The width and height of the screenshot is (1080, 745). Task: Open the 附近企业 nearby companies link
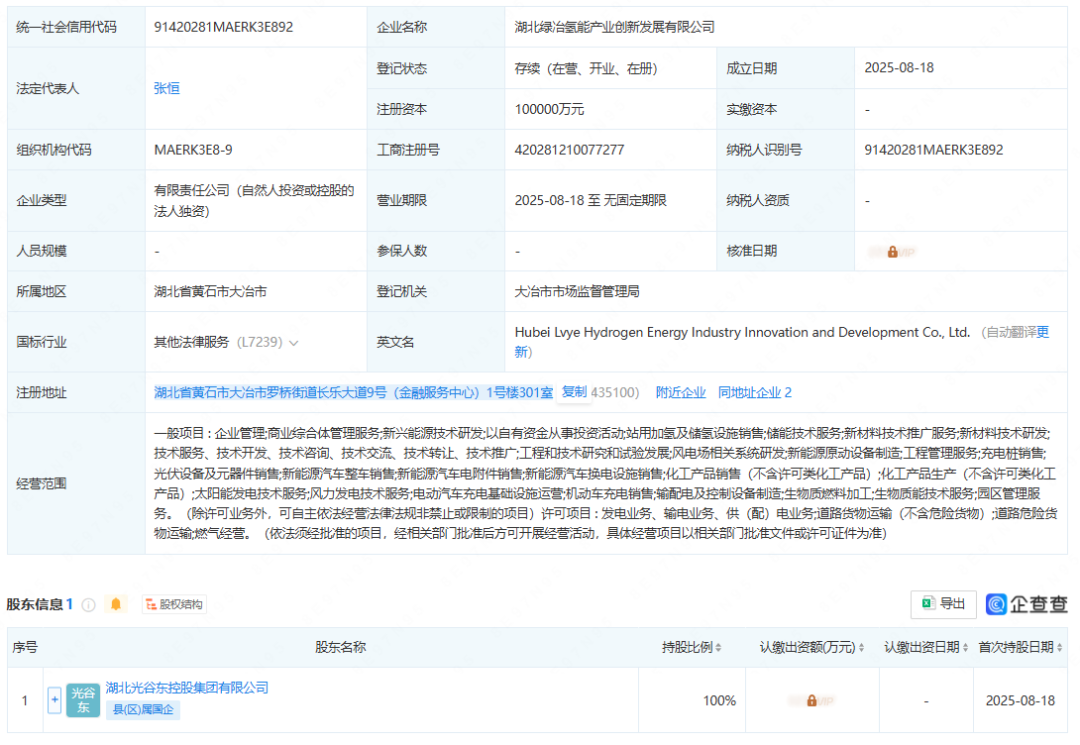click(x=680, y=392)
